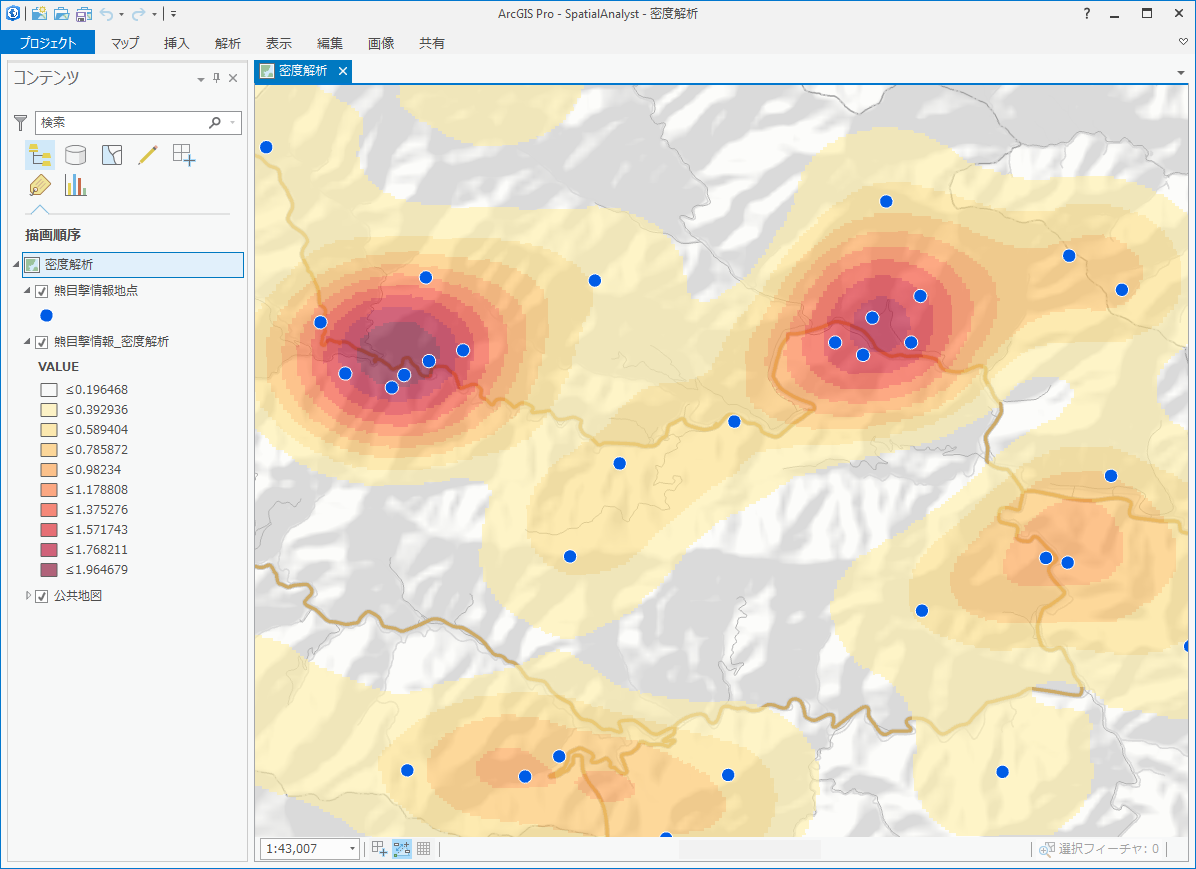Open the map scale dropdown showing 1:43,007

[x=355, y=848]
